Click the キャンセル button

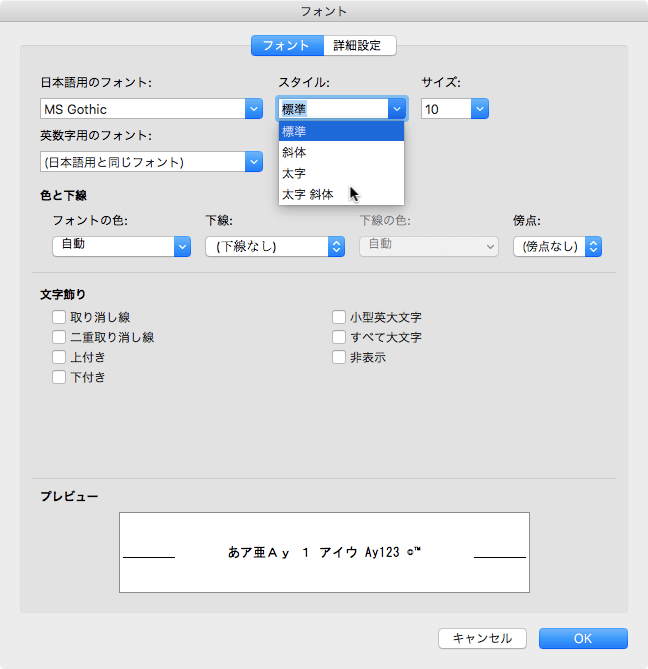point(482,638)
